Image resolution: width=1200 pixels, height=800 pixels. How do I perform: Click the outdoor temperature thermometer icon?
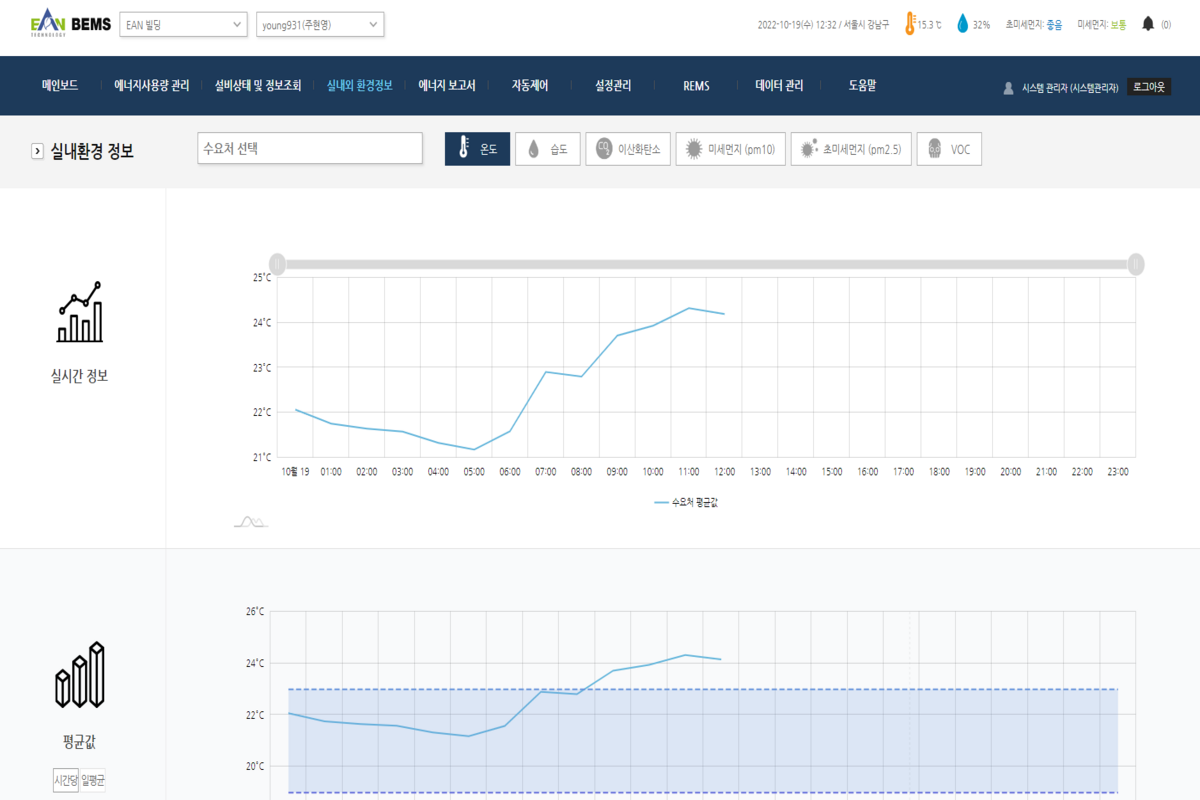910,24
